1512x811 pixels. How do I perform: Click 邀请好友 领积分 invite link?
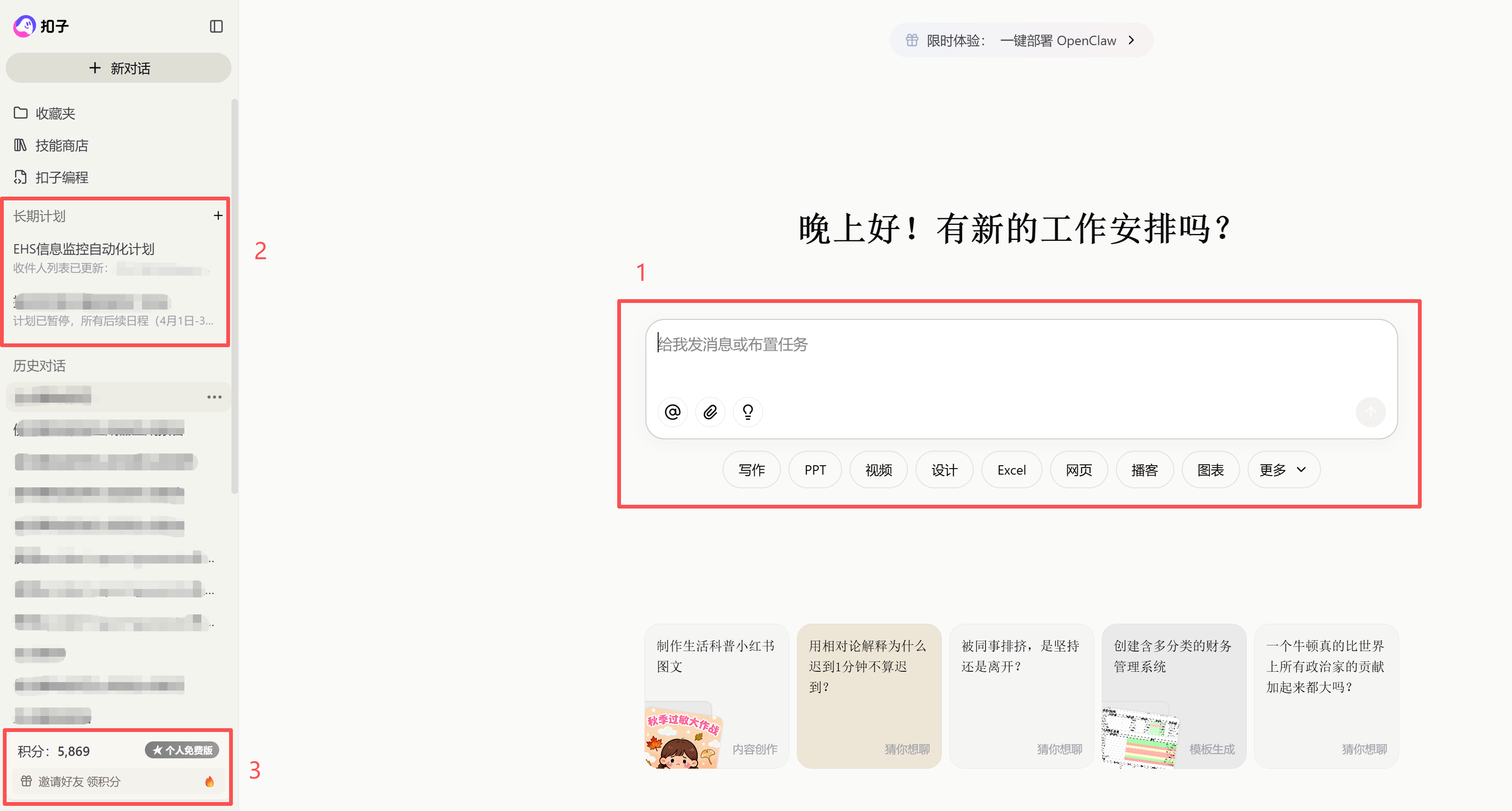[79, 782]
